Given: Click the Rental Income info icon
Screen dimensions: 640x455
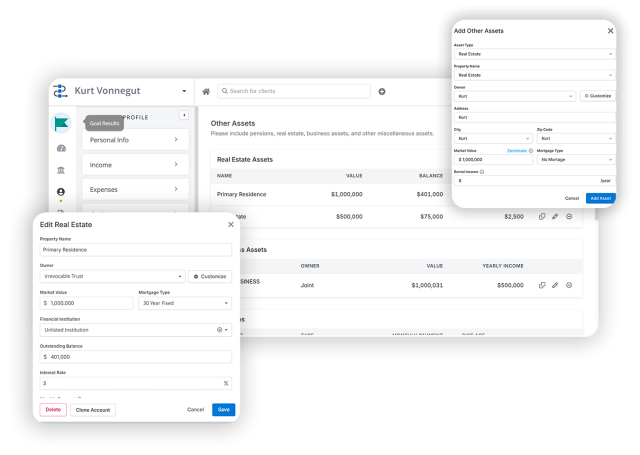Looking at the screenshot, I should click(482, 172).
